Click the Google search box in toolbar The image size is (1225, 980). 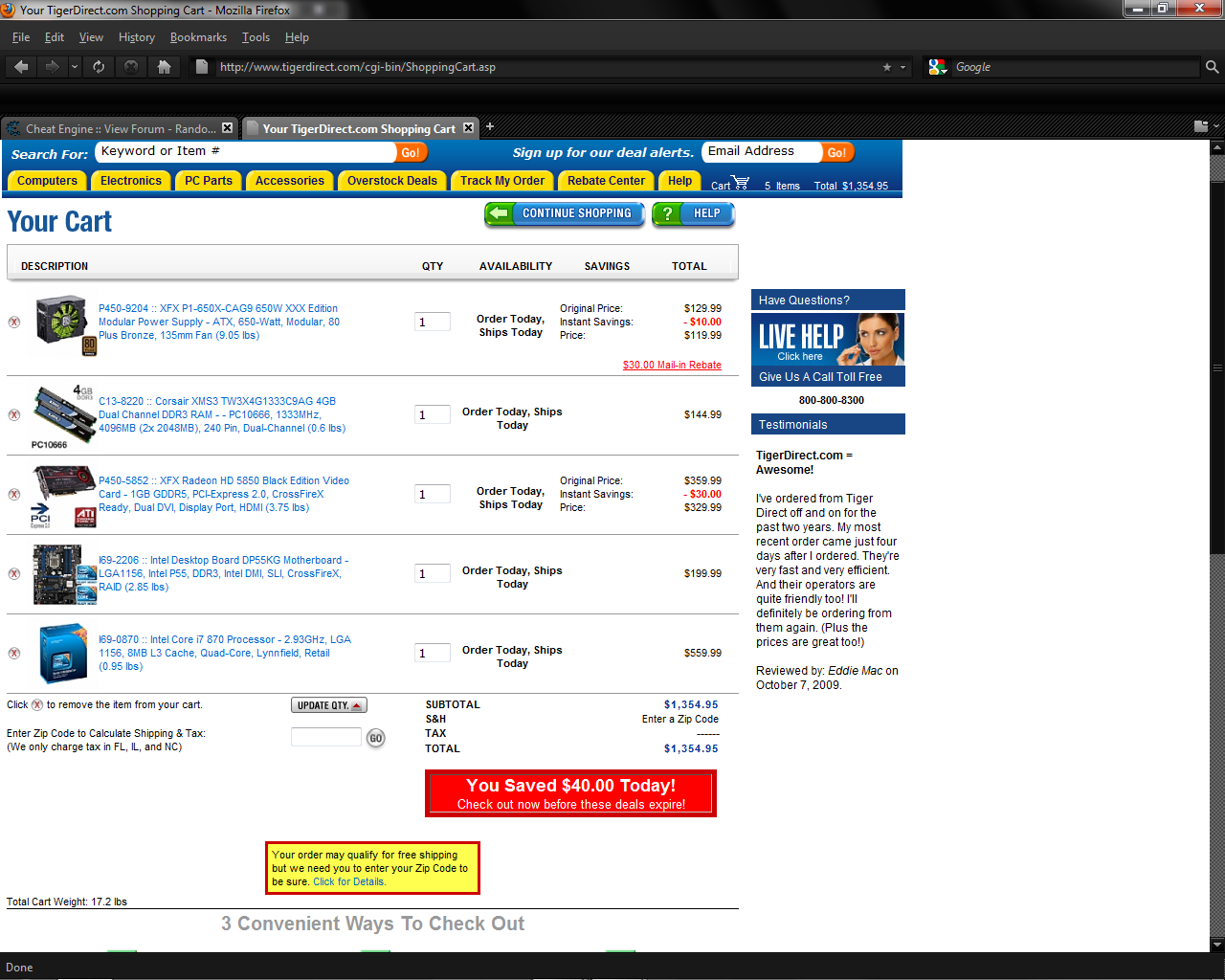(1076, 67)
